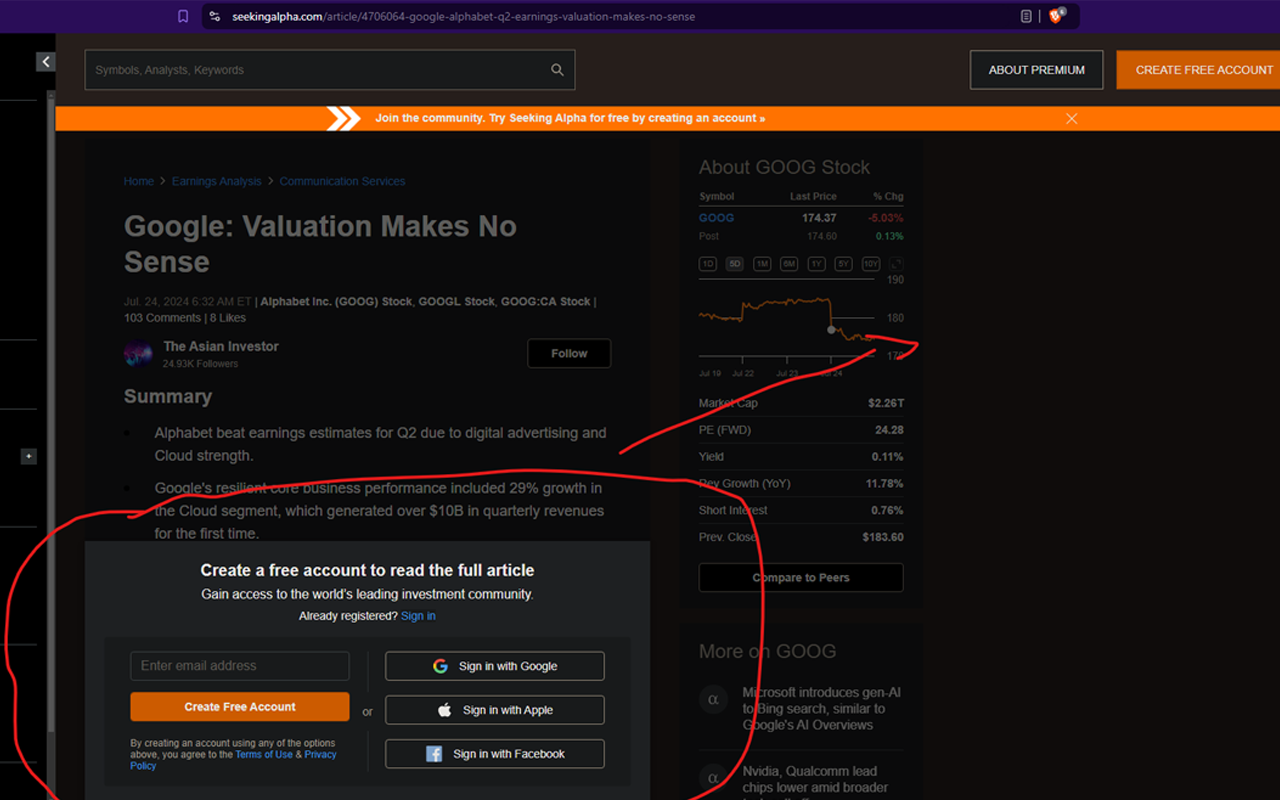The height and width of the screenshot is (800, 1280).
Task: Select the 10Y chart range
Action: pyautogui.click(x=870, y=263)
